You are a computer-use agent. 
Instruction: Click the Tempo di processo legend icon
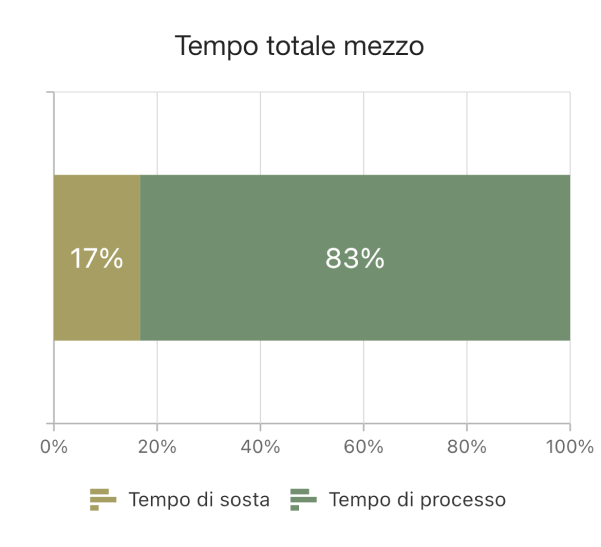point(304,499)
